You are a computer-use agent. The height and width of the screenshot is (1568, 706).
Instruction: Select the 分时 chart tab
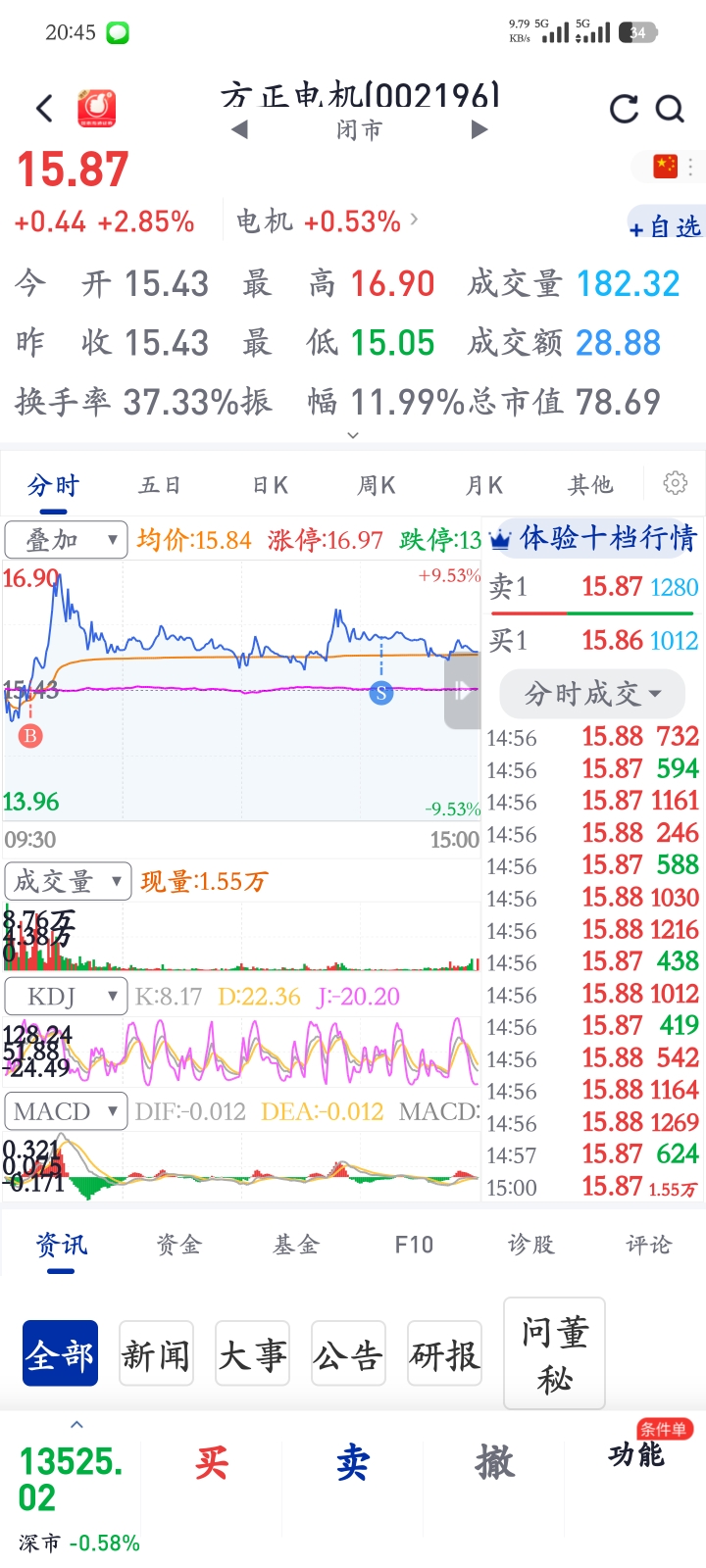point(53,485)
